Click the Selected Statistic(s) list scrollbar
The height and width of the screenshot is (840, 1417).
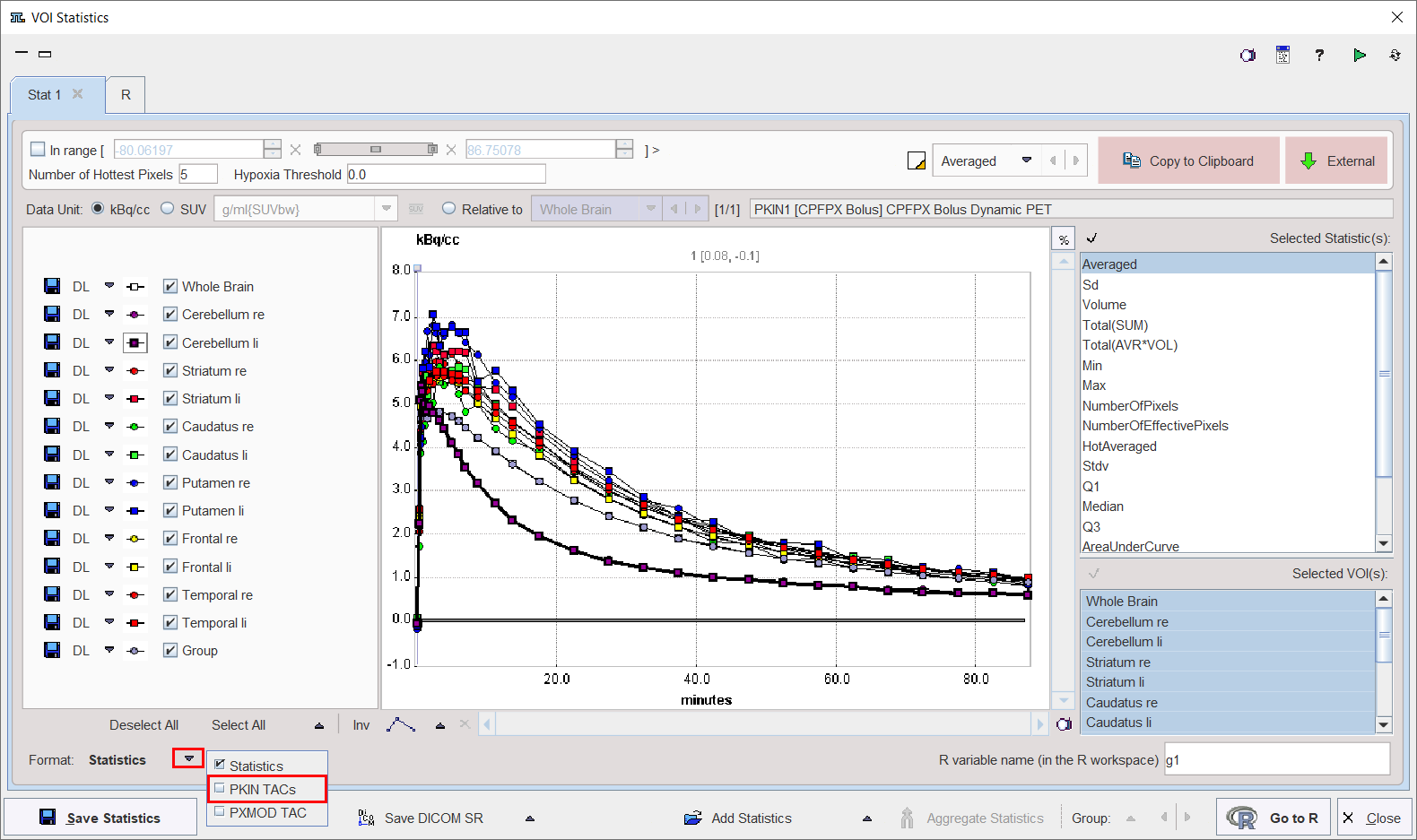click(1384, 403)
